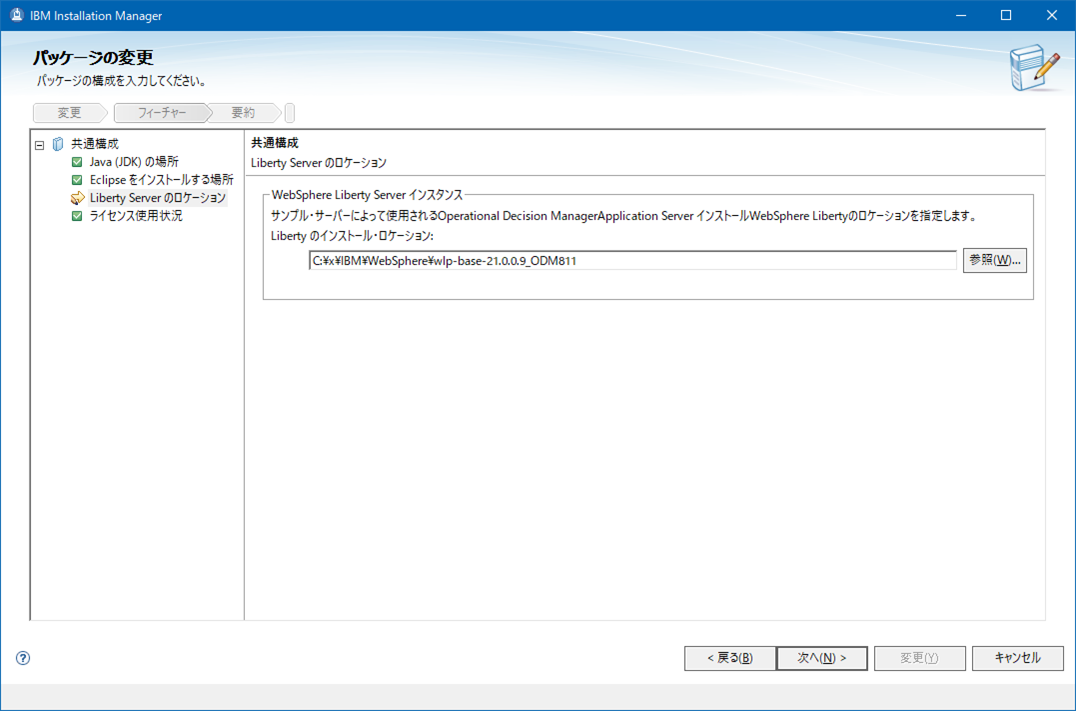
Task: Click the 共通構成 heading in the right pane
Action: (x=274, y=143)
